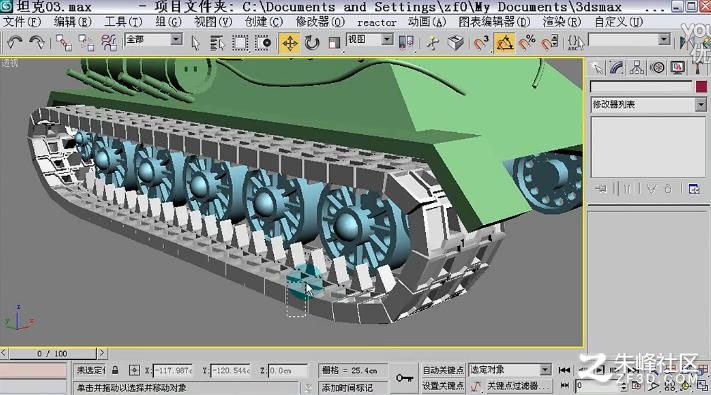Select the Scale tool icon
The image size is (711, 395).
[x=334, y=43]
